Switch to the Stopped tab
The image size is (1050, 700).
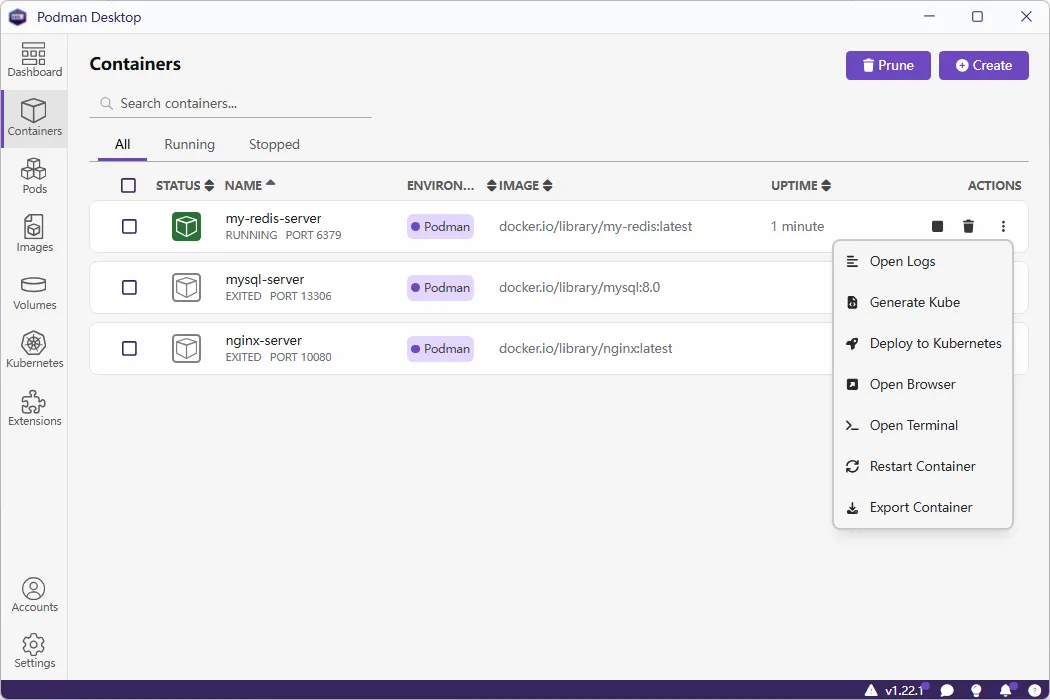tap(274, 144)
